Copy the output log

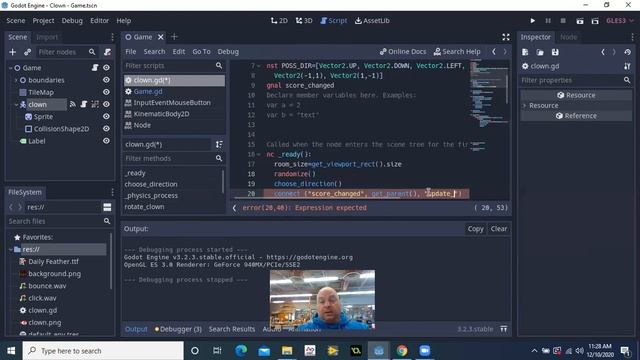476,229
